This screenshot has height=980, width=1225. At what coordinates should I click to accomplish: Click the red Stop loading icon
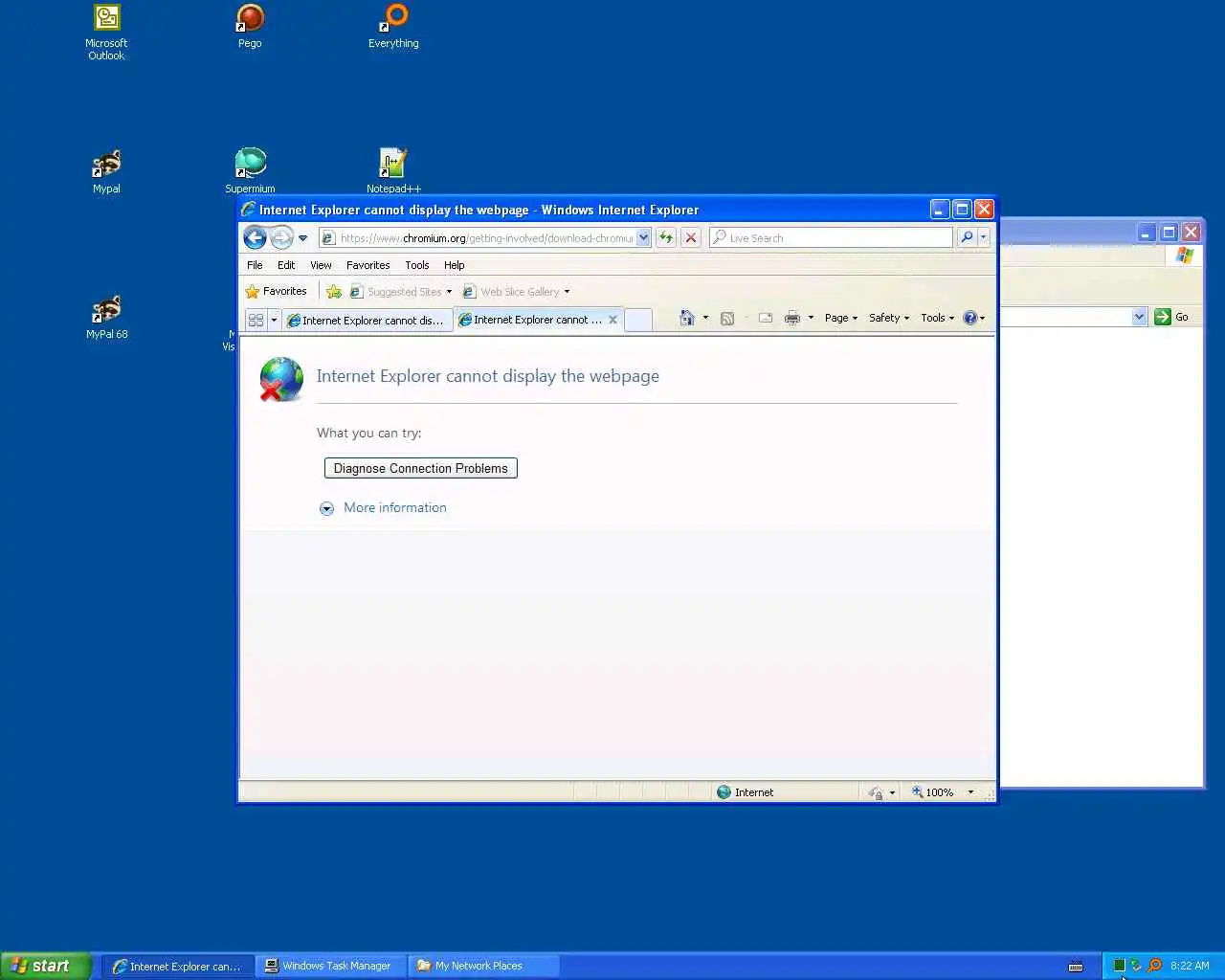[x=691, y=237]
